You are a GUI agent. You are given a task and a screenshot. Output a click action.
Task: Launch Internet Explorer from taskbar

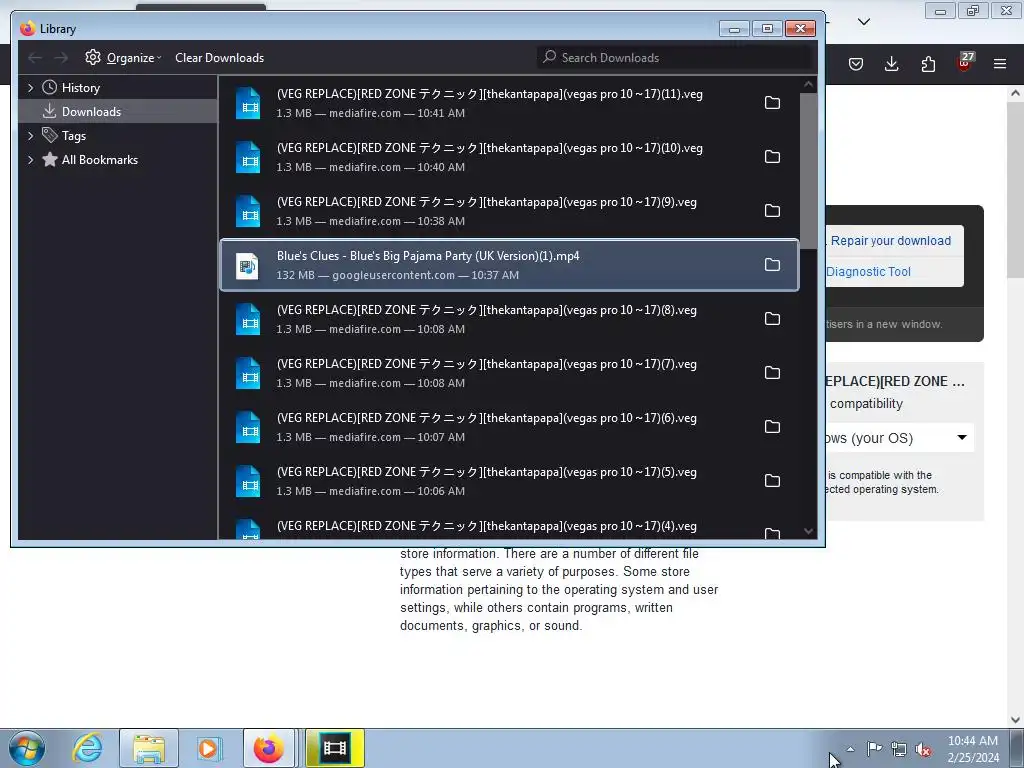pos(88,748)
